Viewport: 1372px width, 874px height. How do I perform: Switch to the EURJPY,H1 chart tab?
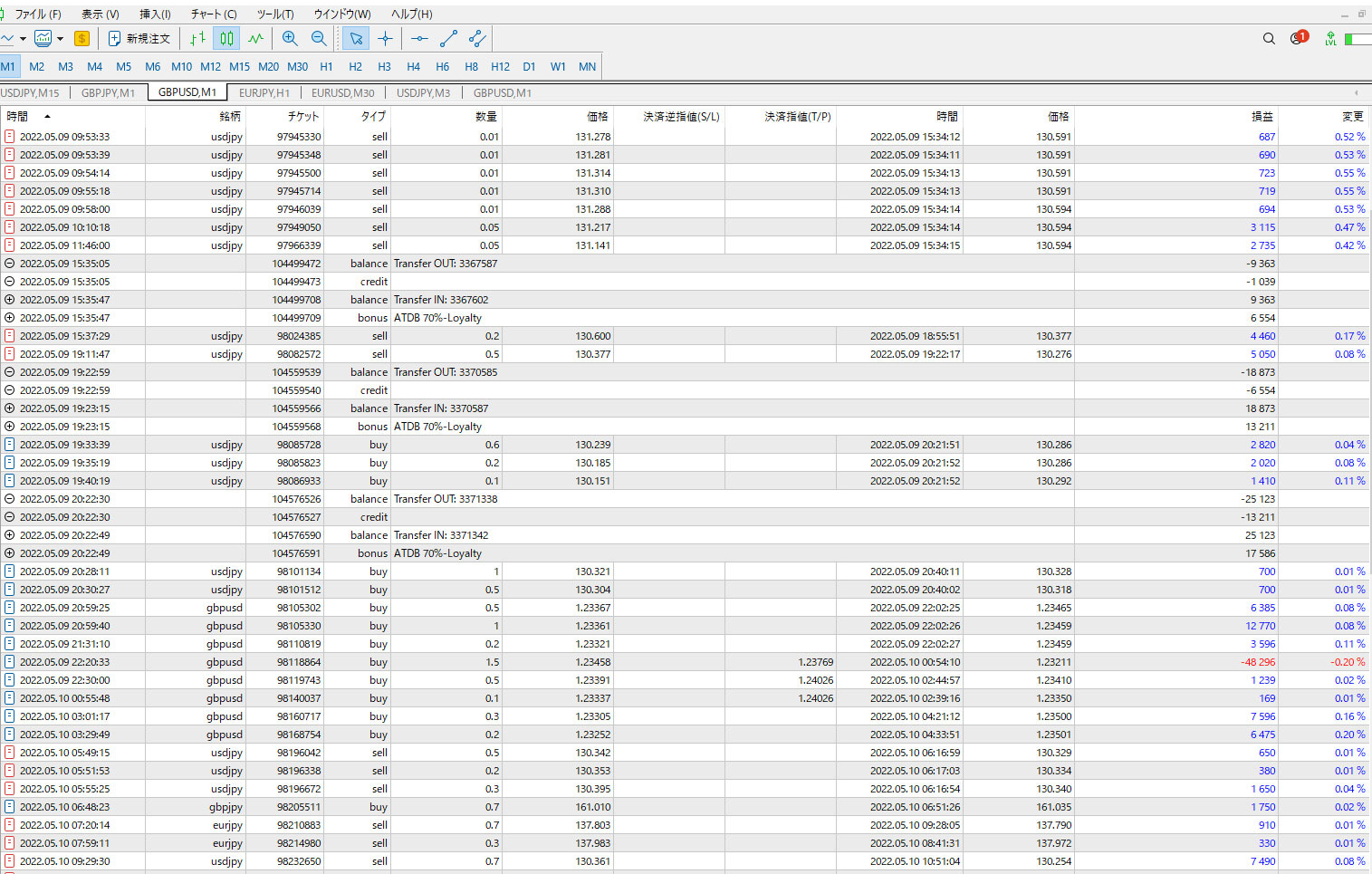(x=264, y=92)
